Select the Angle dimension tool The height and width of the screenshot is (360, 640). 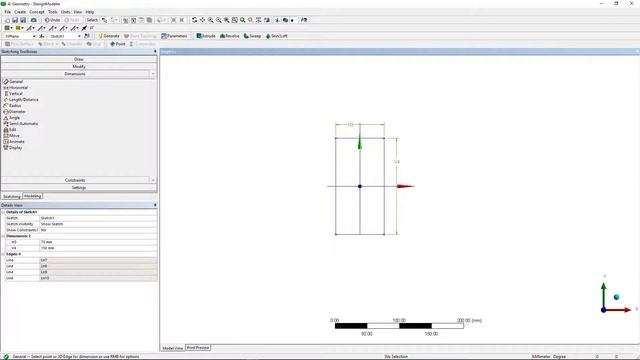pyautogui.click(x=11, y=118)
